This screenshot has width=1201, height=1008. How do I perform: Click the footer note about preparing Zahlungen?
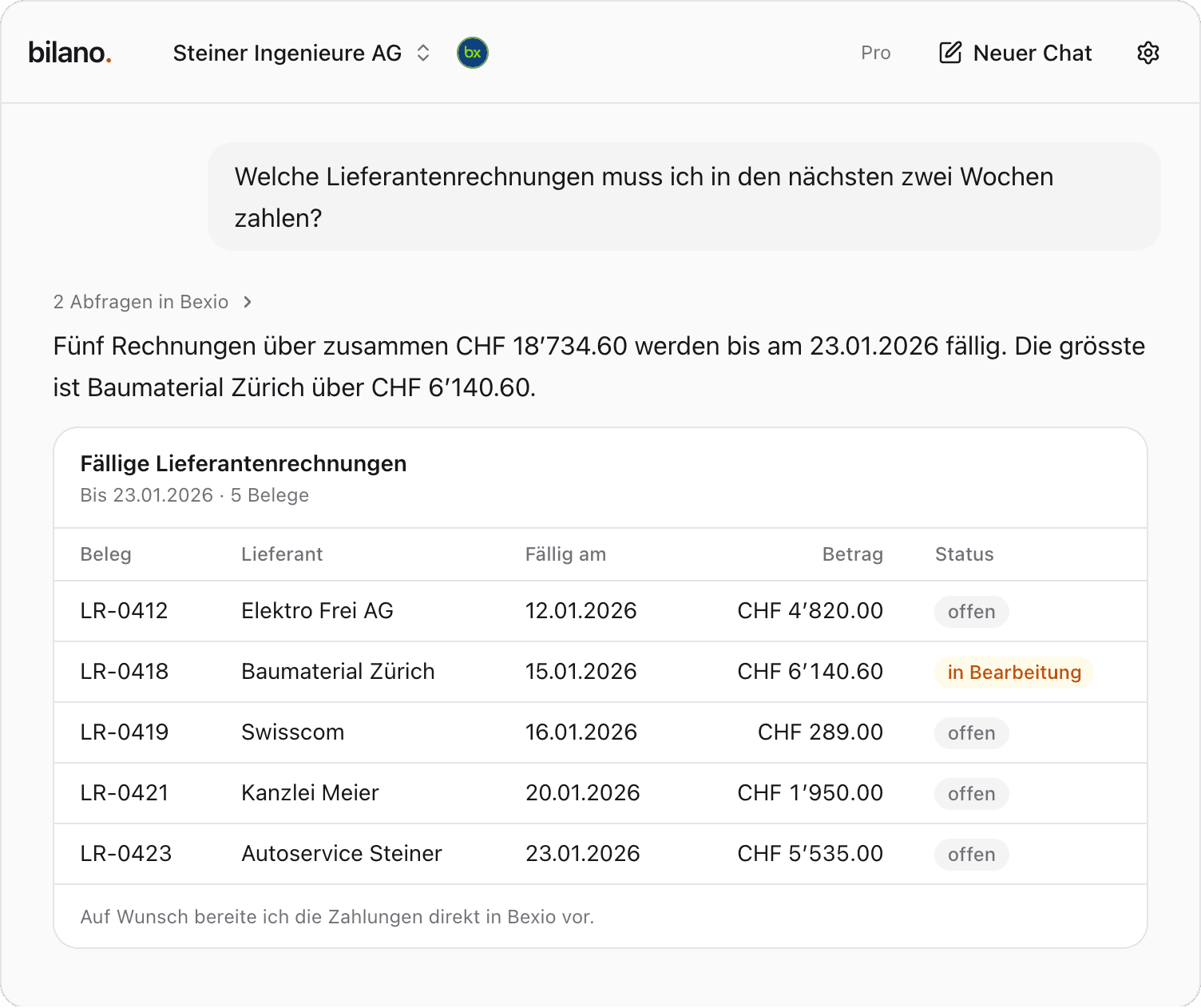(x=337, y=917)
